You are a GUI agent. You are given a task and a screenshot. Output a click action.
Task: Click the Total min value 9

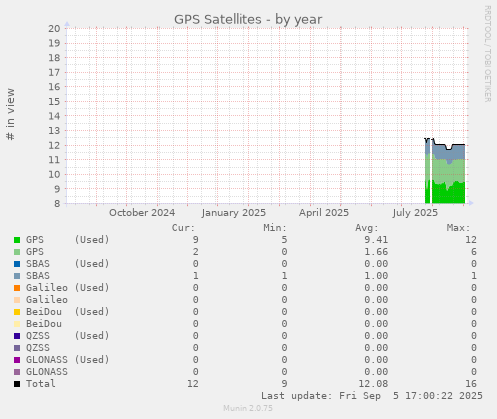tap(284, 384)
